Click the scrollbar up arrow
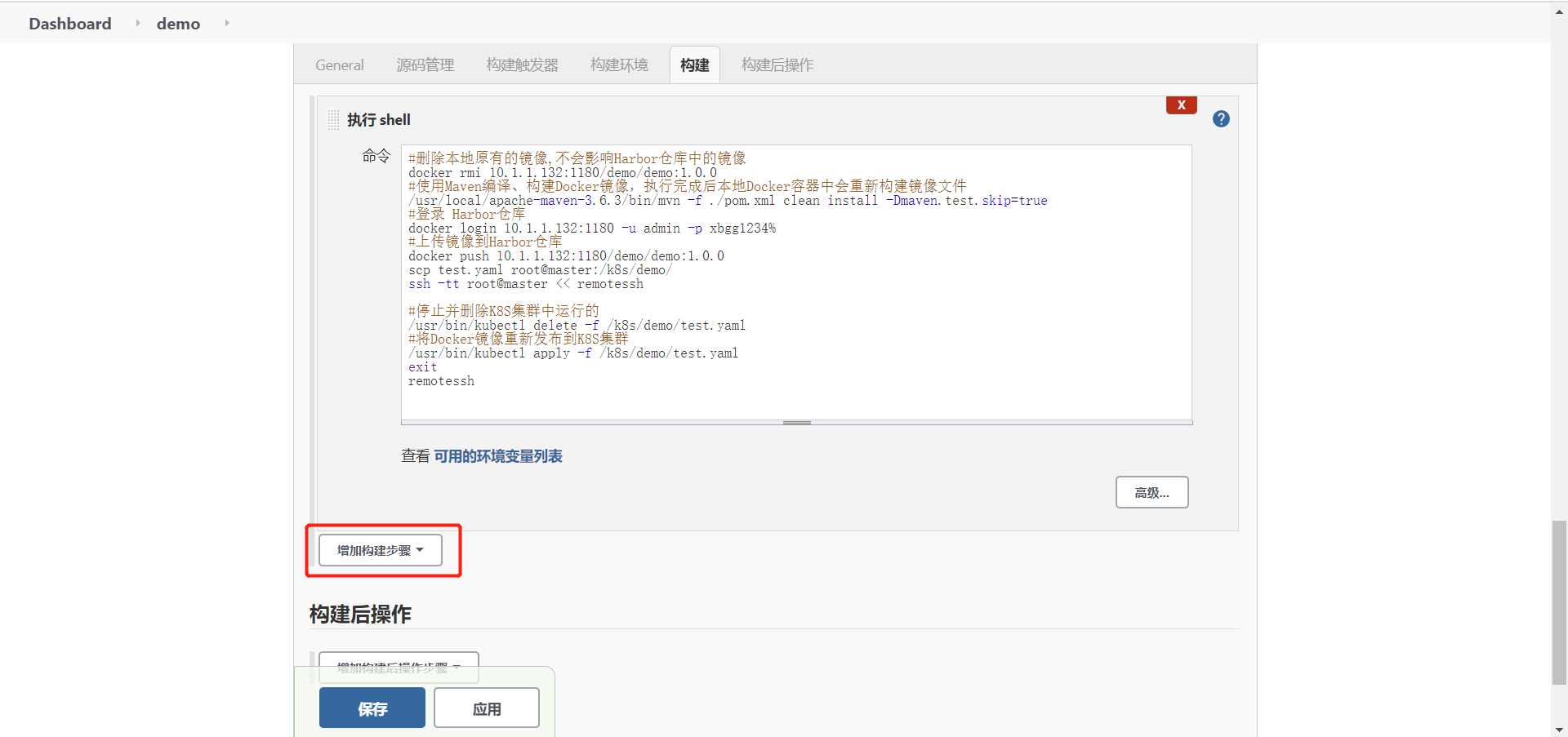Viewport: 1568px width, 737px height. (1558, 11)
